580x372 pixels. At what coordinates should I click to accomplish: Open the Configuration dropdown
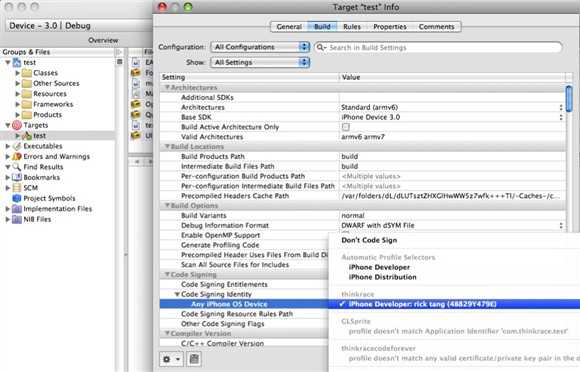pyautogui.click(x=260, y=47)
